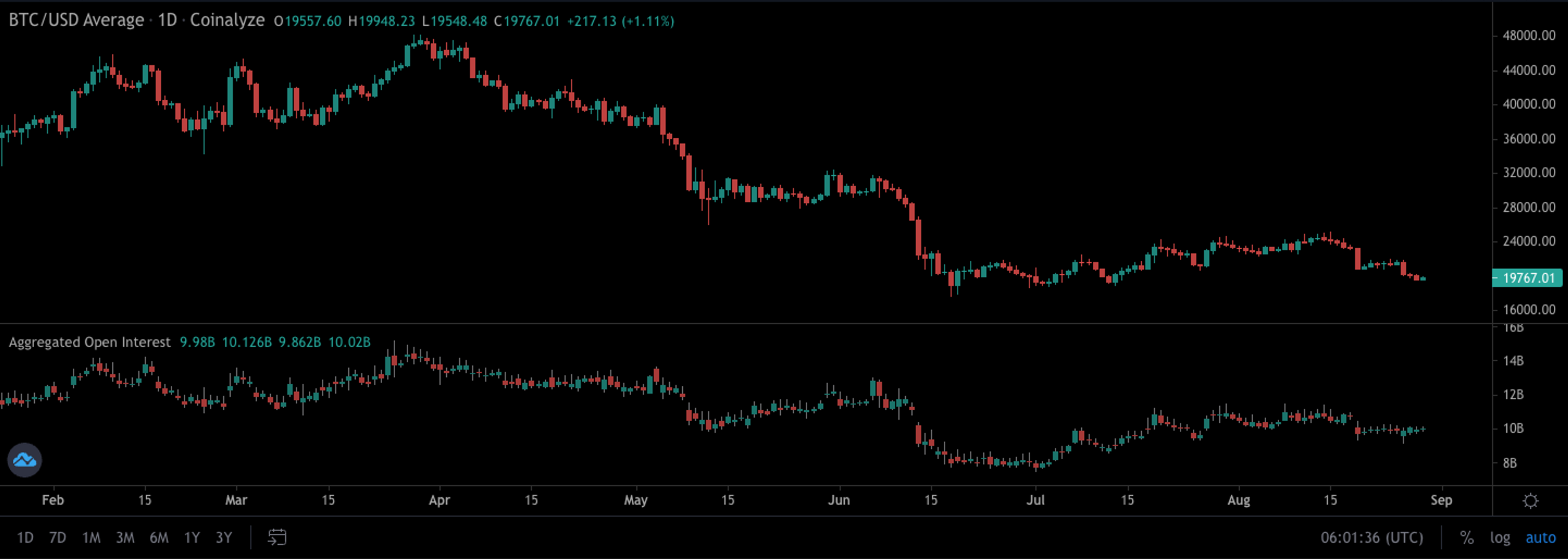Switch to 3M time range
1568x559 pixels.
pyautogui.click(x=125, y=538)
